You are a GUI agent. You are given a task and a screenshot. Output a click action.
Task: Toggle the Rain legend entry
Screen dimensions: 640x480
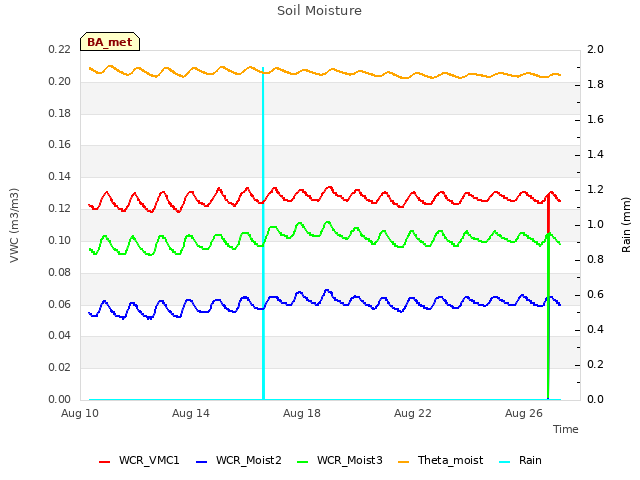pos(520,460)
